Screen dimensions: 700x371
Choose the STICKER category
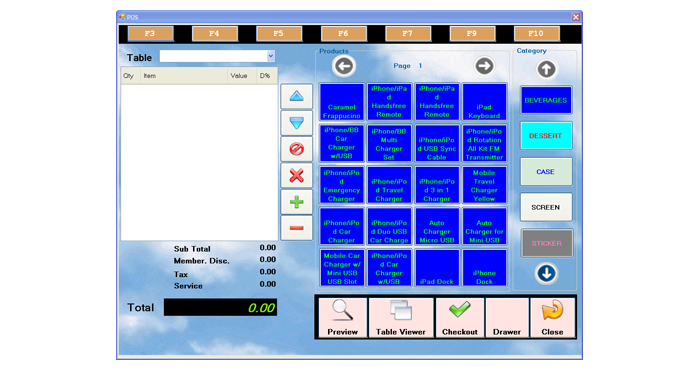pos(546,243)
